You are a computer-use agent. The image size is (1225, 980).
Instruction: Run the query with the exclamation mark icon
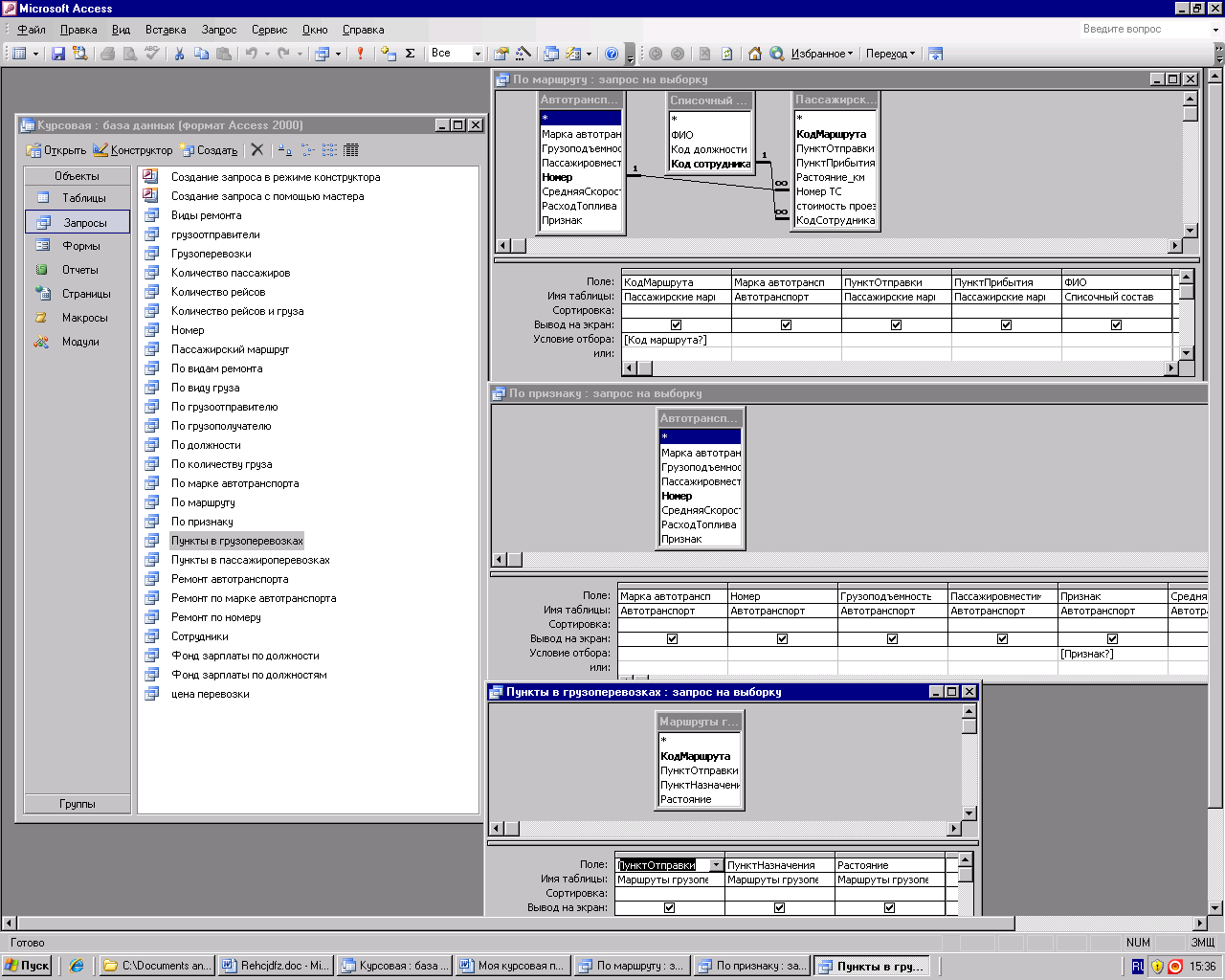[x=360, y=54]
